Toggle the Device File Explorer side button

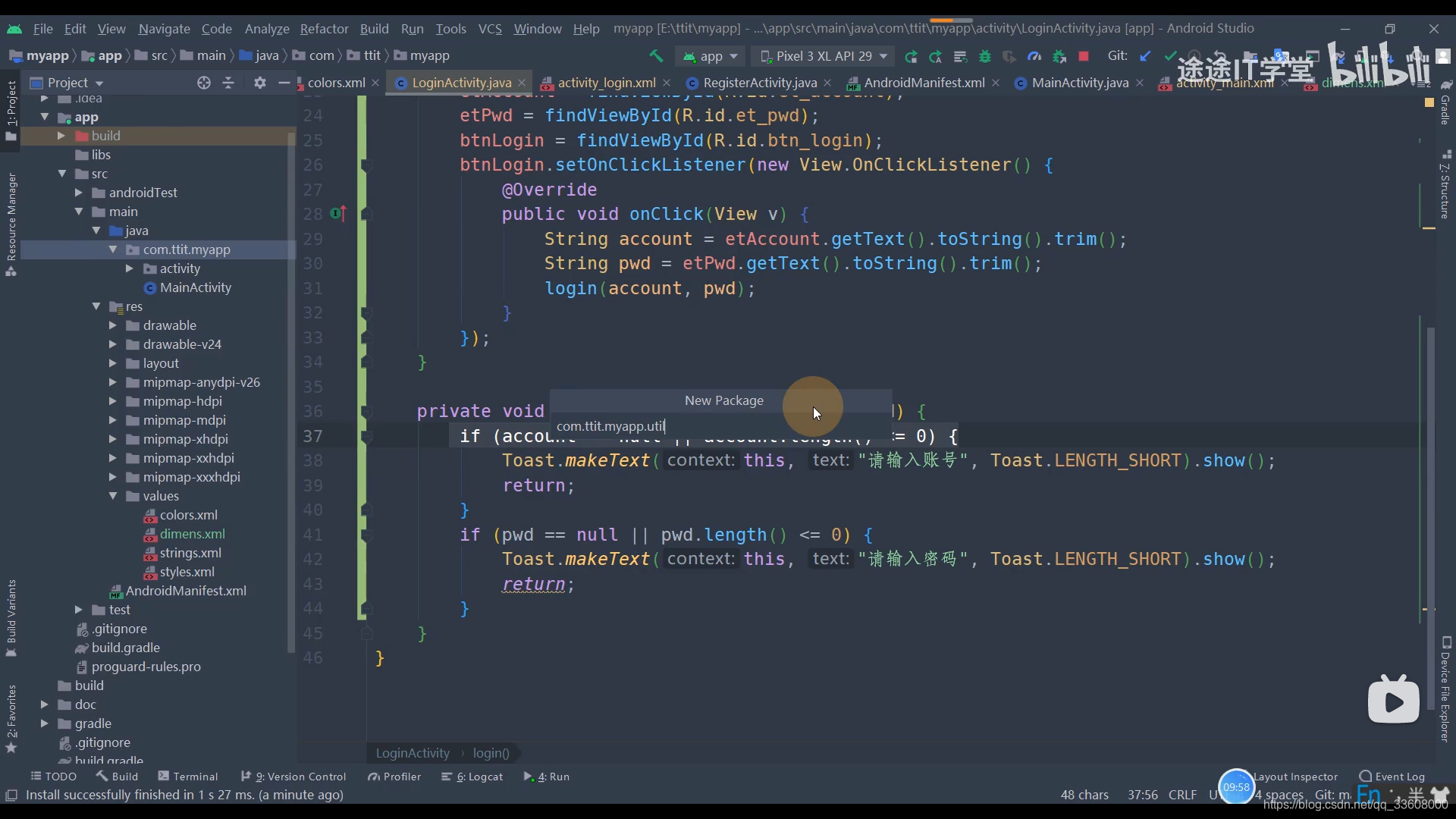point(1445,689)
